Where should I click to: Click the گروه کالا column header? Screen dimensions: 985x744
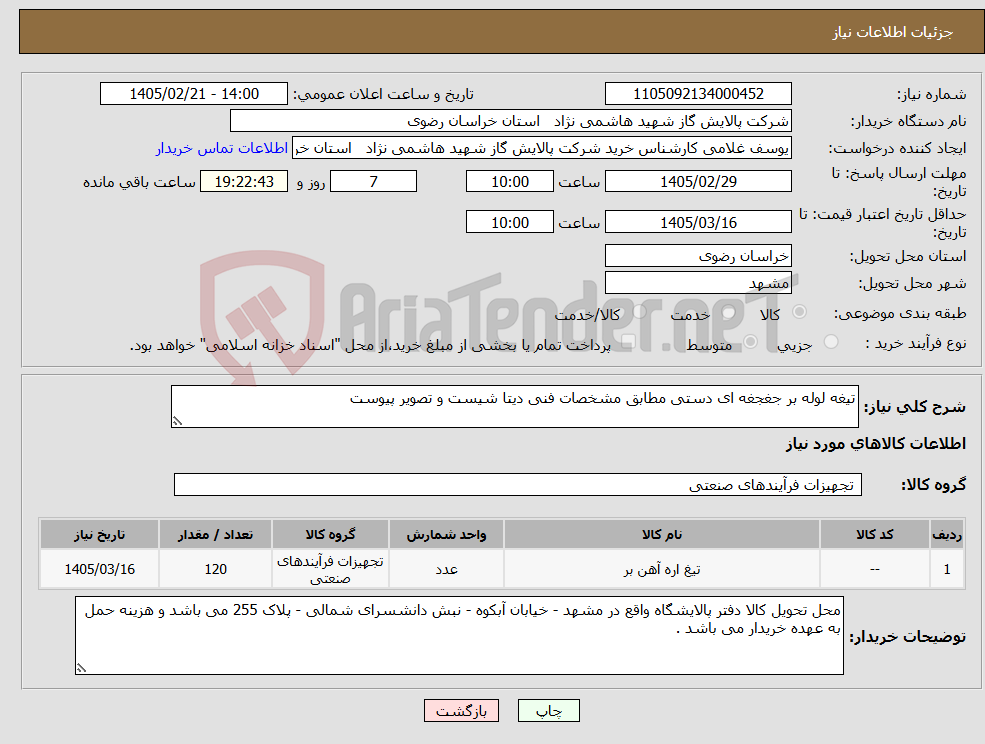(330, 534)
